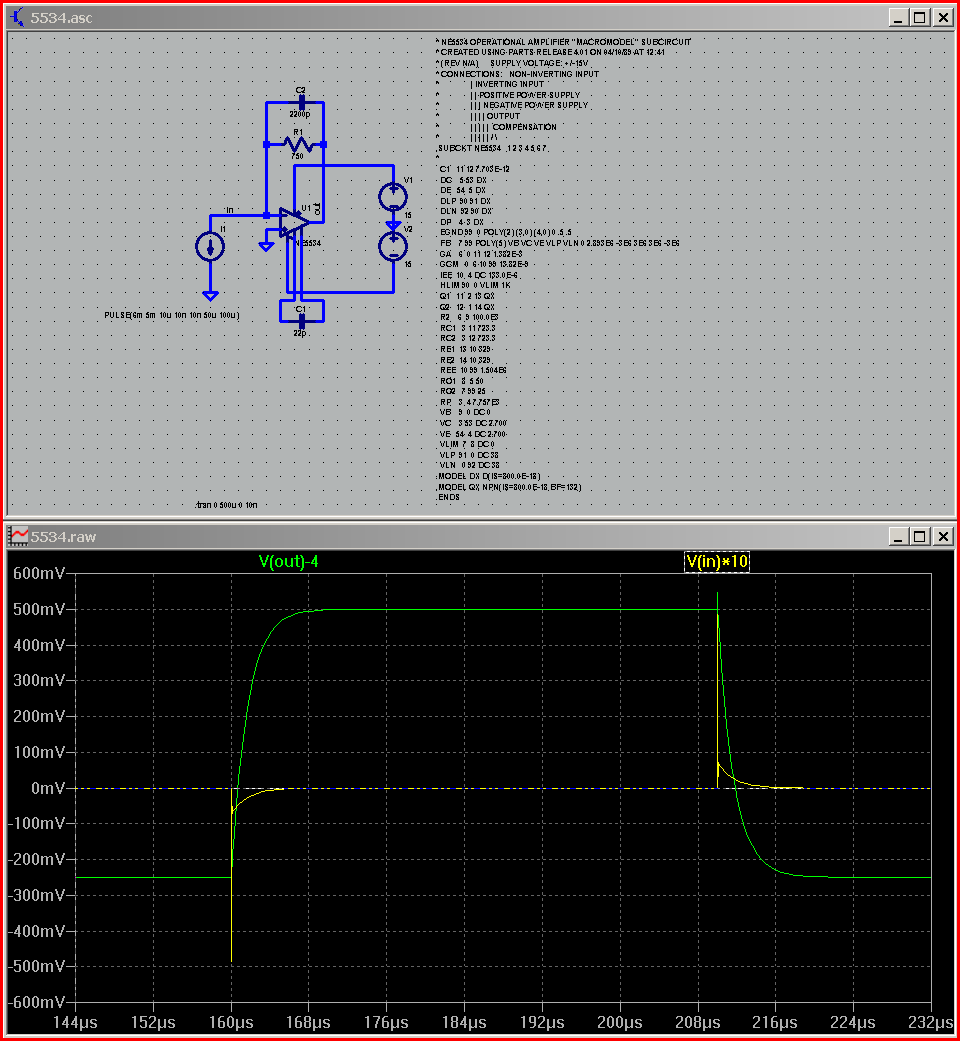Click the PULSE(6m 5m 10u ...) source value
960x1041 pixels.
point(172,315)
